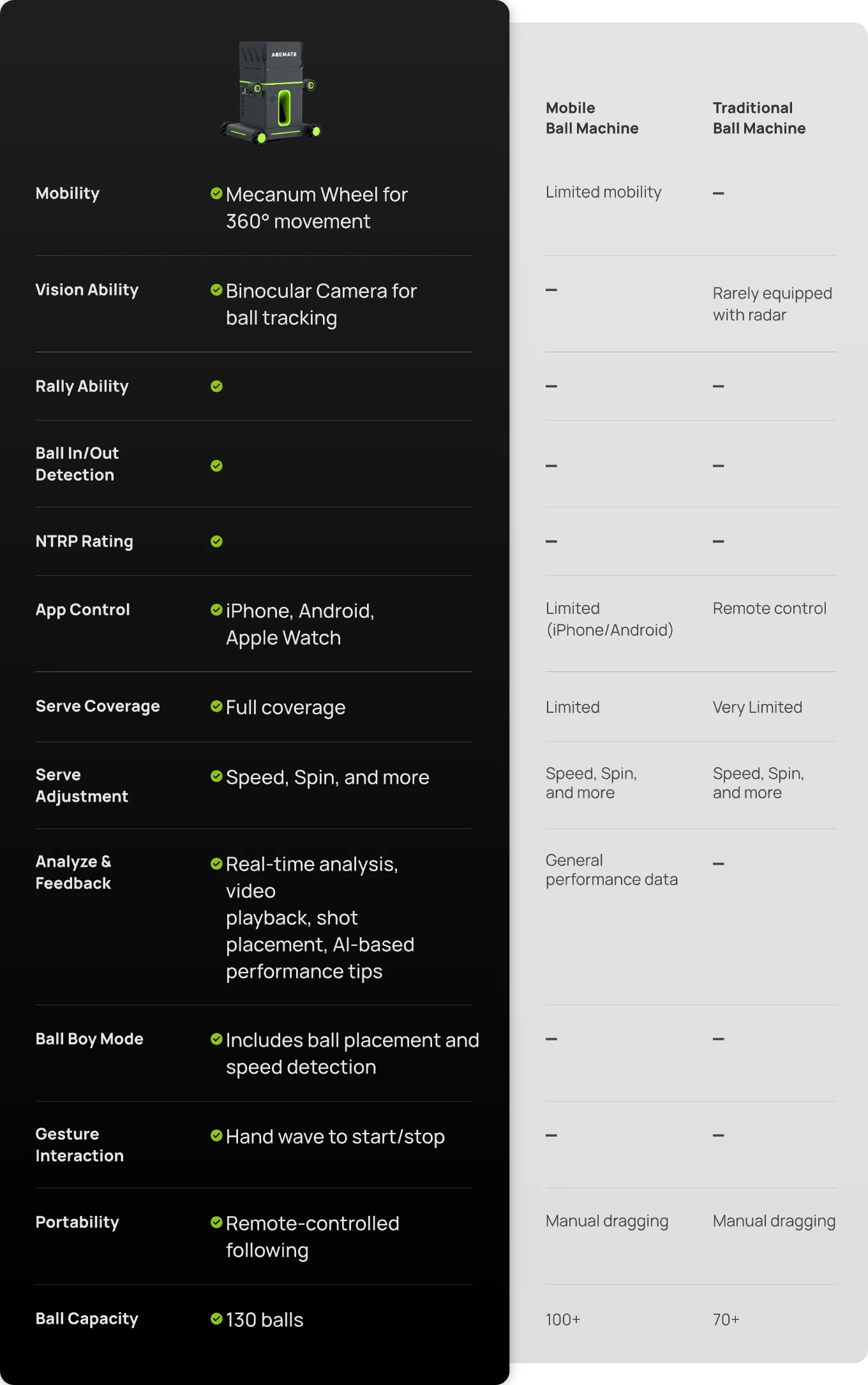Viewport: 868px width, 1385px height.
Task: Click the General performance data text
Action: click(x=611, y=870)
